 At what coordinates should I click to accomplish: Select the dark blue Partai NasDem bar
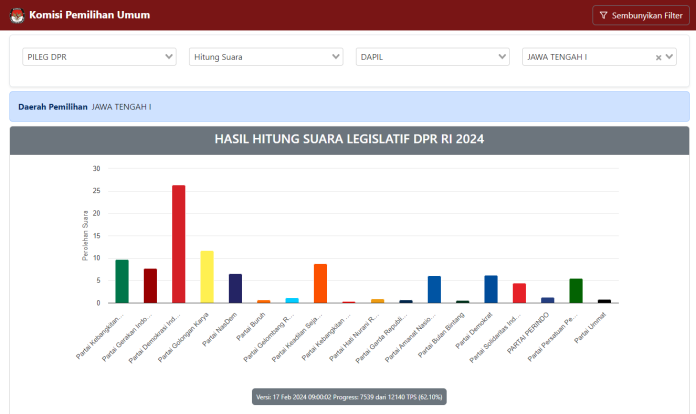pyautogui.click(x=236, y=288)
